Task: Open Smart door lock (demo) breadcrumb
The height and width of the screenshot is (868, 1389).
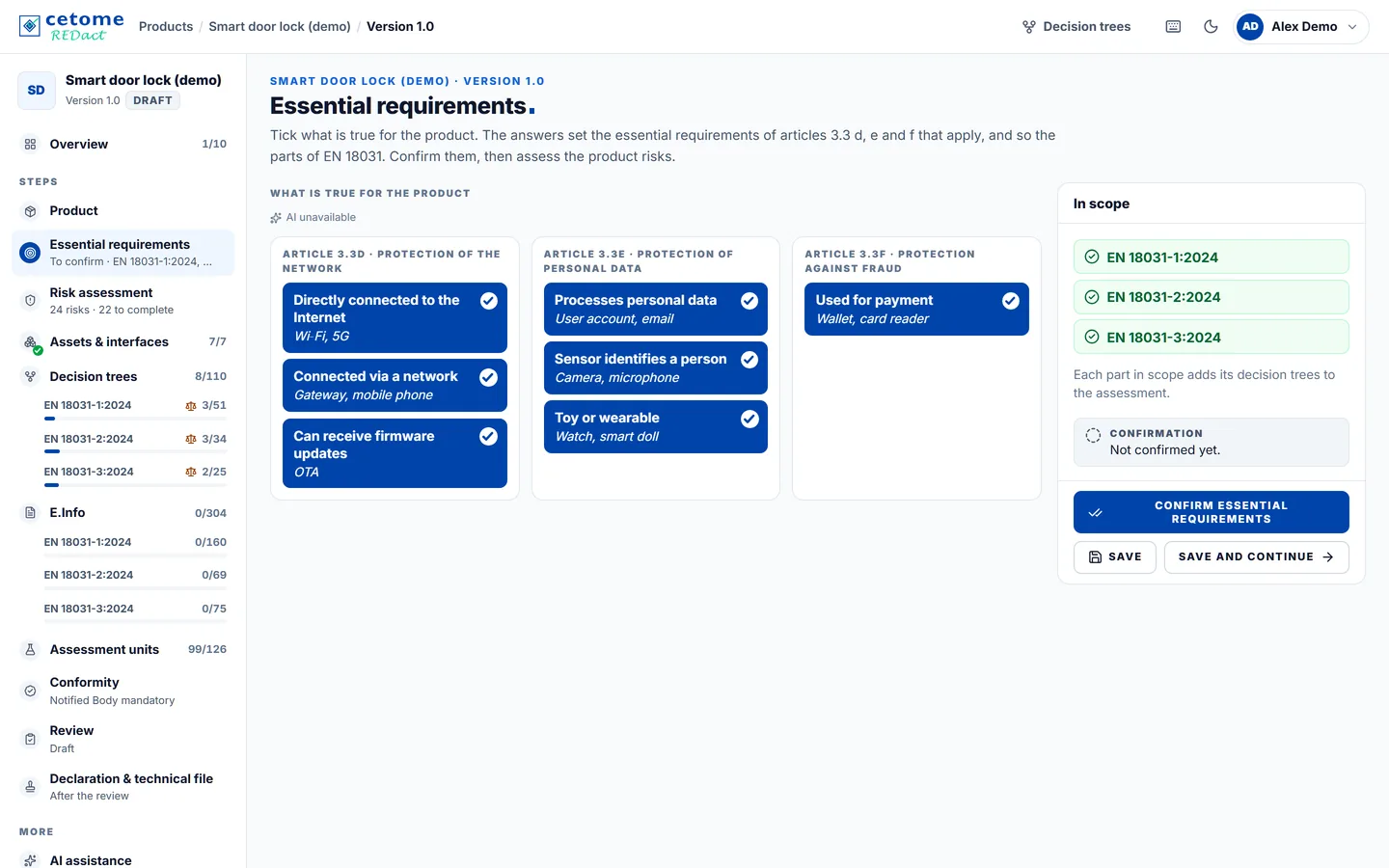Action: [280, 27]
